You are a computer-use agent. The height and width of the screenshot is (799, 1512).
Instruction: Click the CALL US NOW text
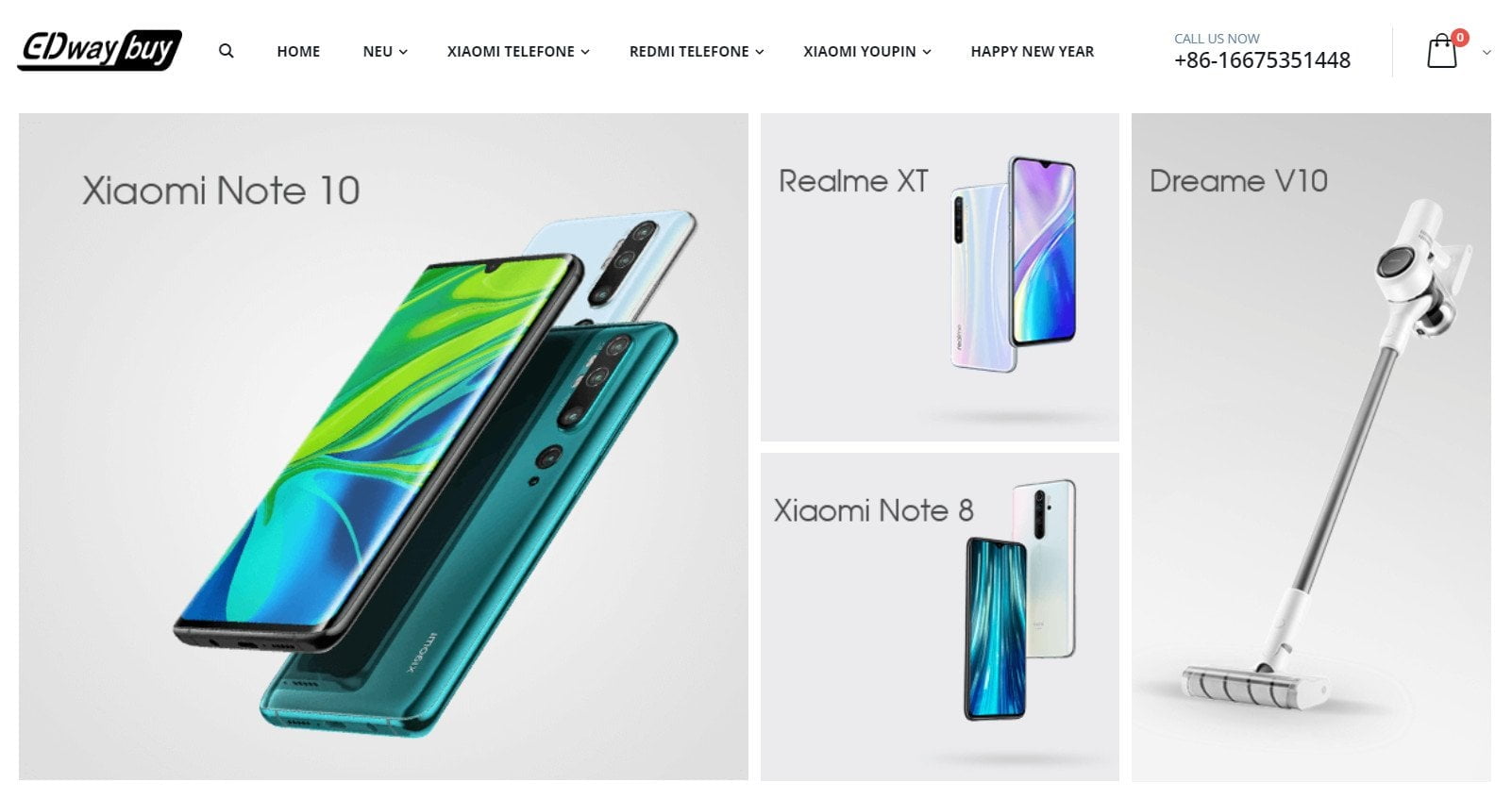click(x=1217, y=39)
